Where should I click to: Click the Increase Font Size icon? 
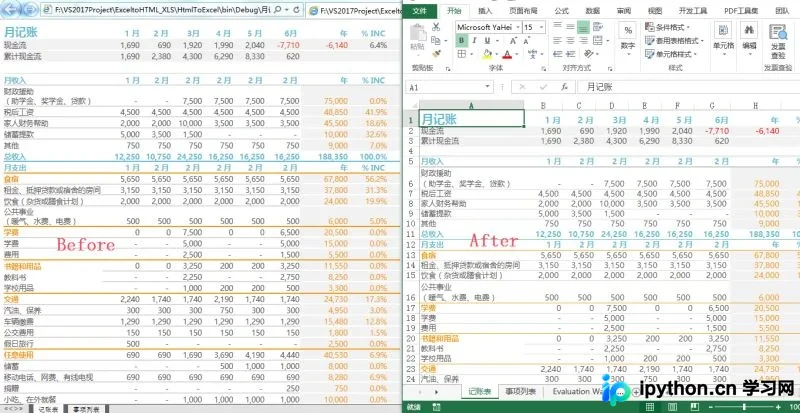tap(513, 41)
